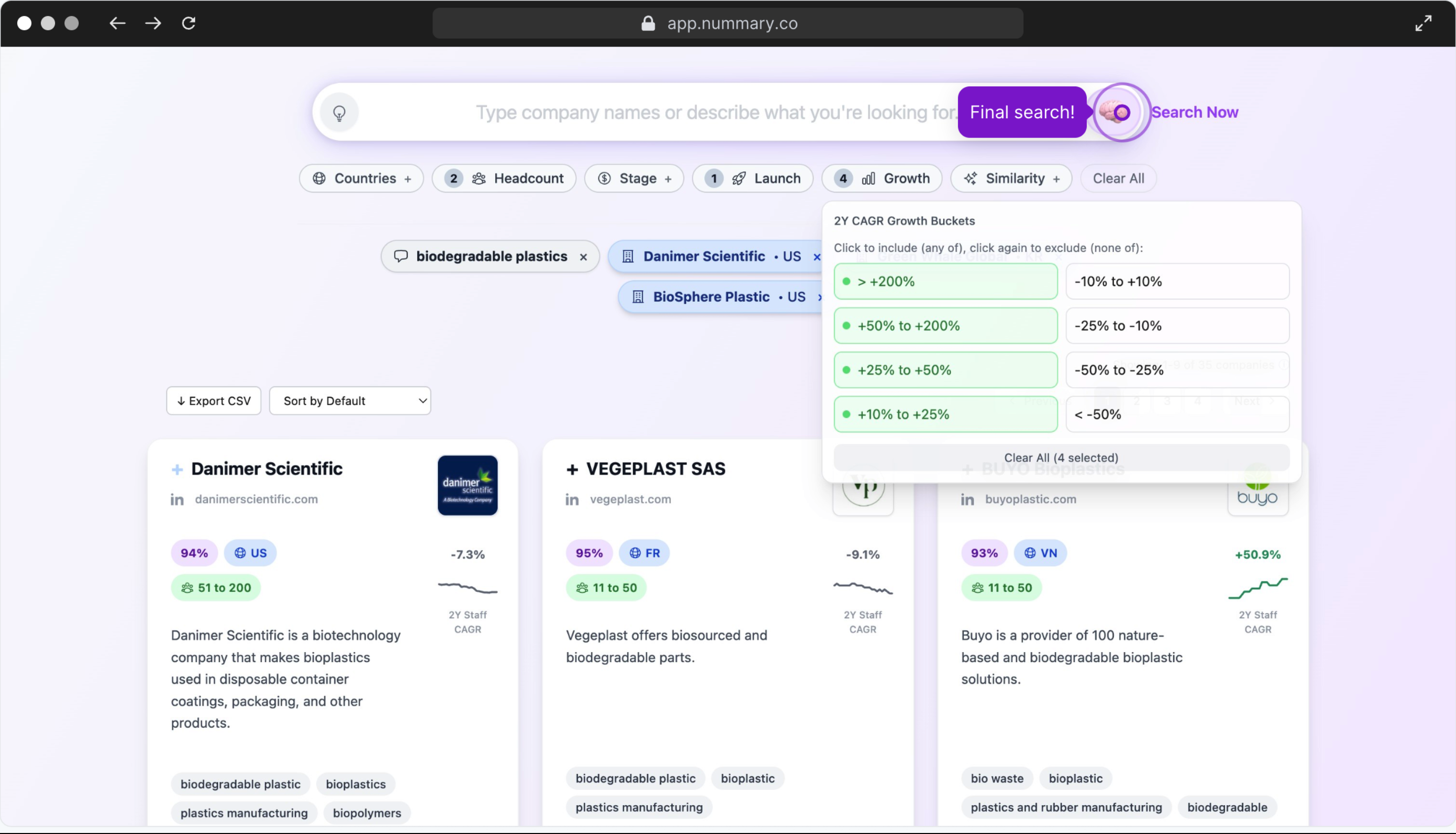Click Export CSV button
This screenshot has height=834, width=1456.
click(x=214, y=401)
